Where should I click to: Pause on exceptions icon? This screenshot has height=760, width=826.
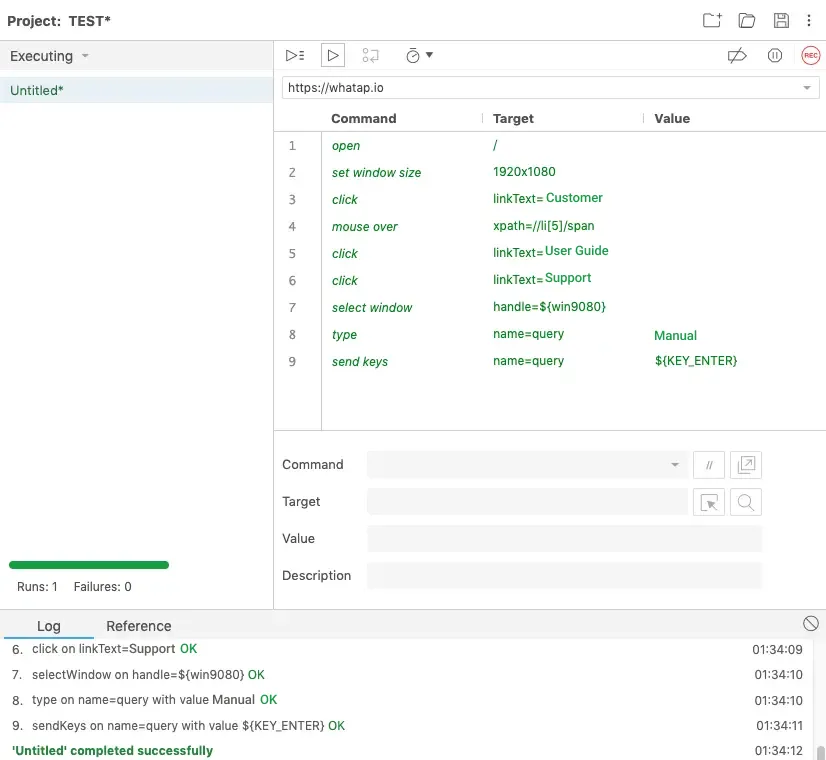click(x=774, y=55)
